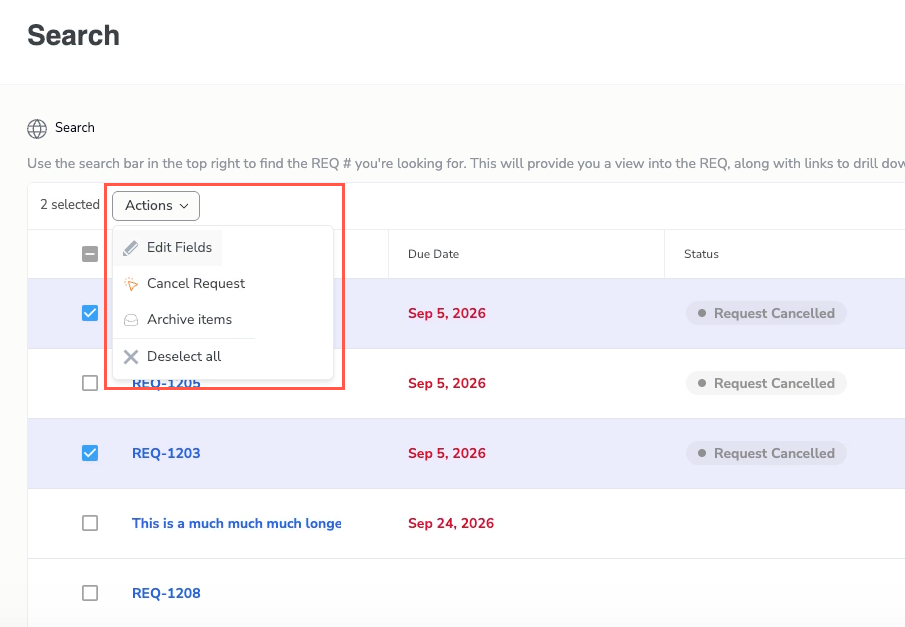
Task: Toggle the select-all checkbox in the table header
Action: click(90, 254)
